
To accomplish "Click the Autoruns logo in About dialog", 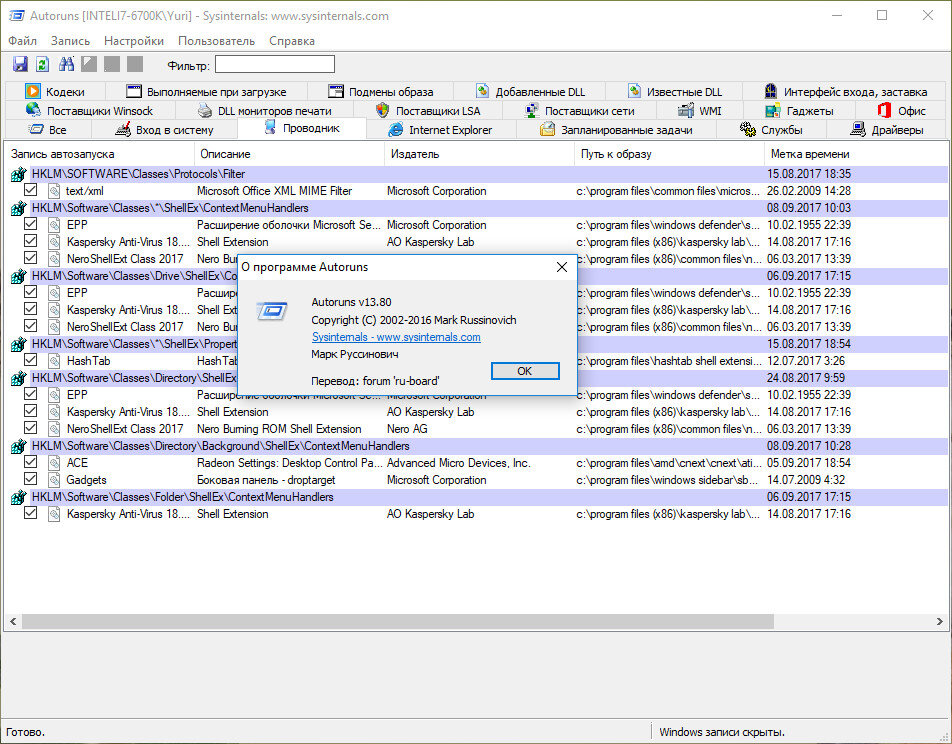I will (272, 312).
